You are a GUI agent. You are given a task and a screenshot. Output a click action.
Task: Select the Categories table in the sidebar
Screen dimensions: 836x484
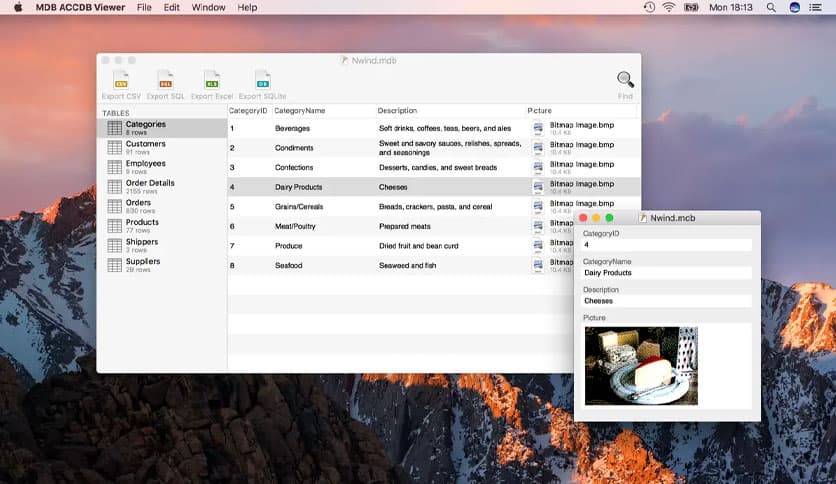tap(162, 128)
